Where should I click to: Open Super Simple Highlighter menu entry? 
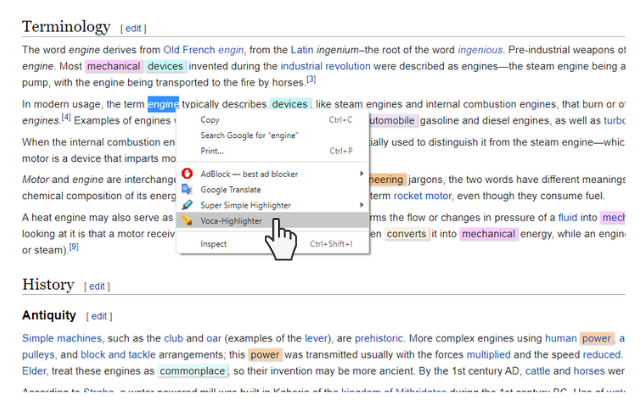tap(273, 205)
